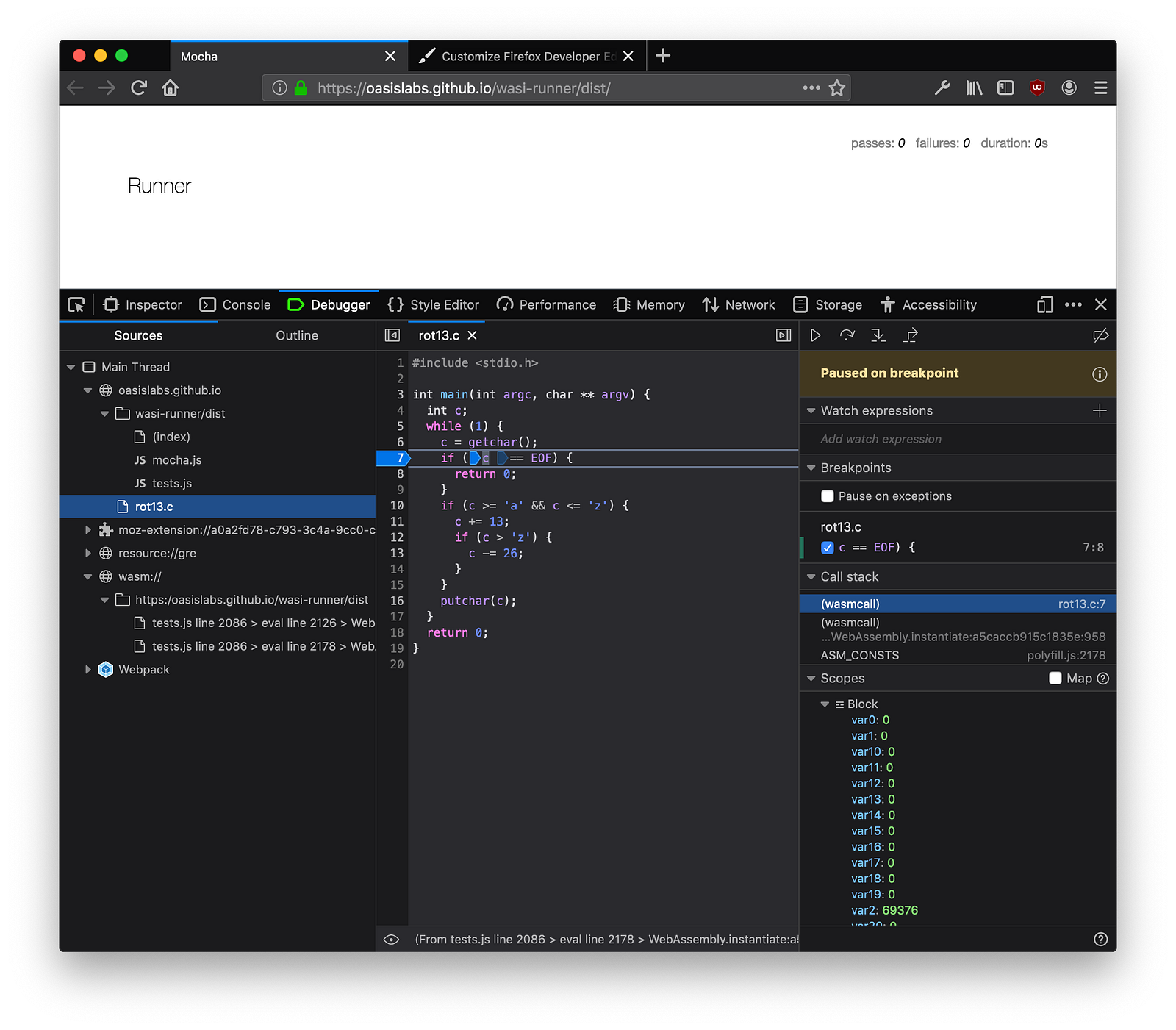The height and width of the screenshot is (1030, 1176).
Task: Collapse oasislabs.github.io tree node
Action: click(x=87, y=390)
